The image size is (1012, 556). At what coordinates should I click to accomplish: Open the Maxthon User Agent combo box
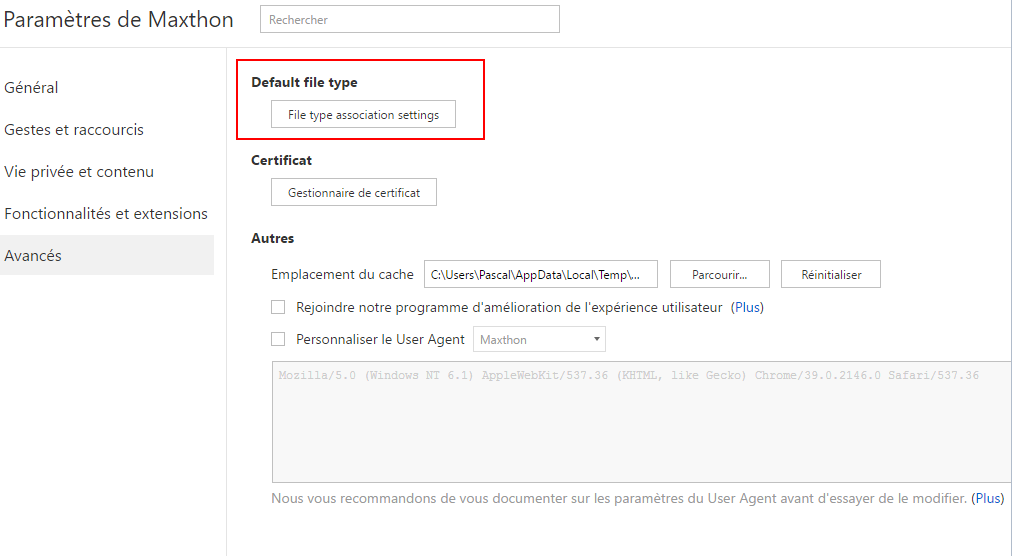coord(539,340)
